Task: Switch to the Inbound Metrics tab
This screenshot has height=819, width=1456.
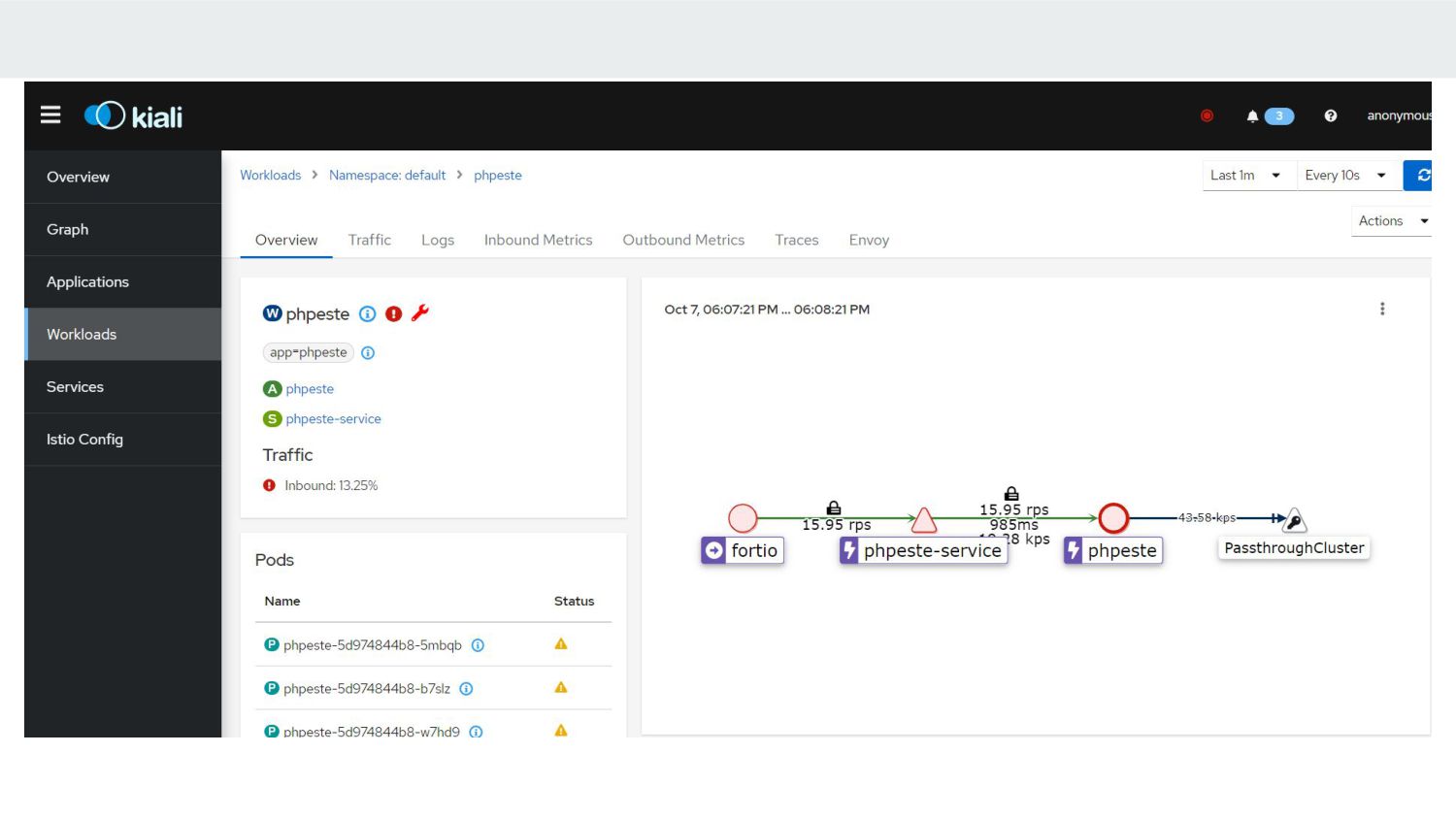Action: point(538,240)
